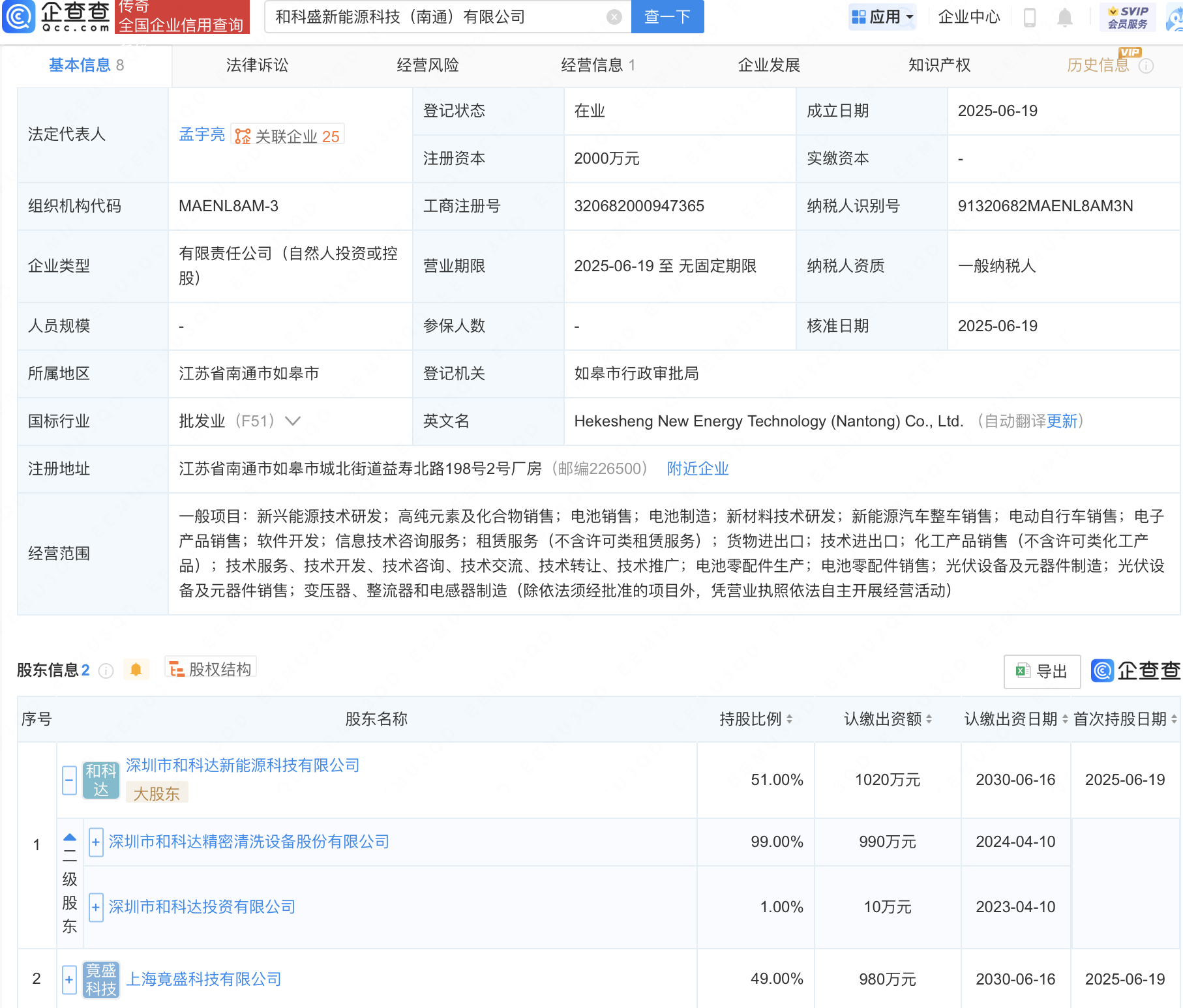Open the 应用 dropdown menu

coord(882,16)
